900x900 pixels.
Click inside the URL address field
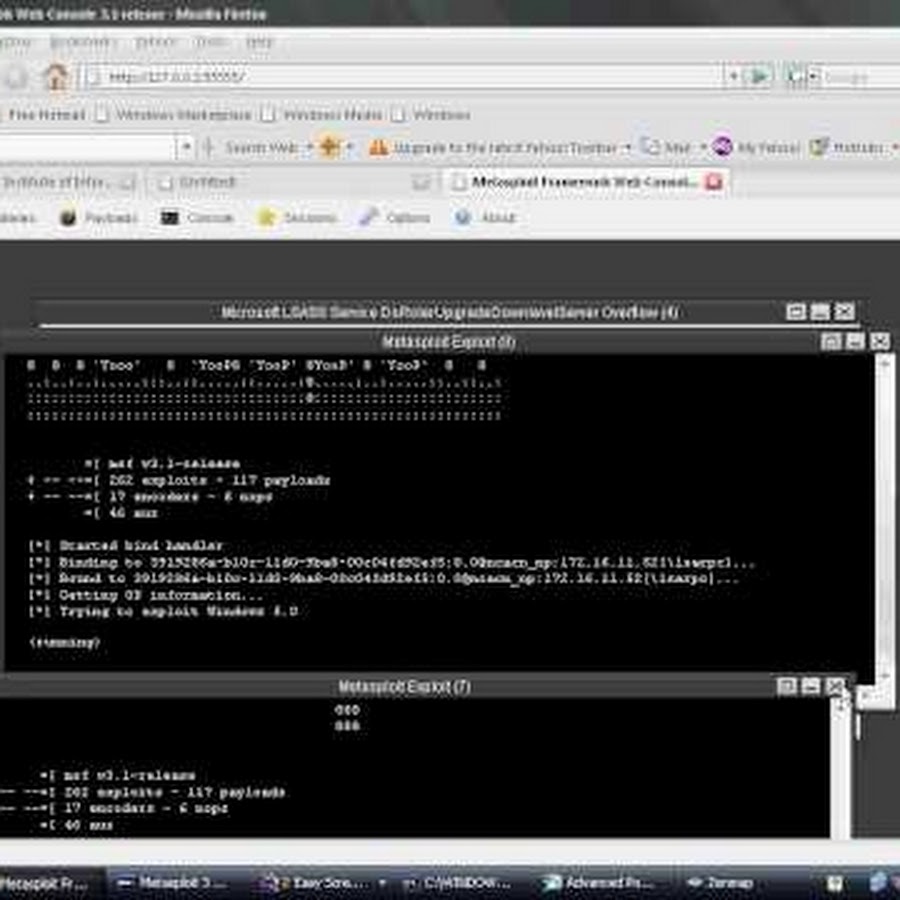click(x=400, y=76)
